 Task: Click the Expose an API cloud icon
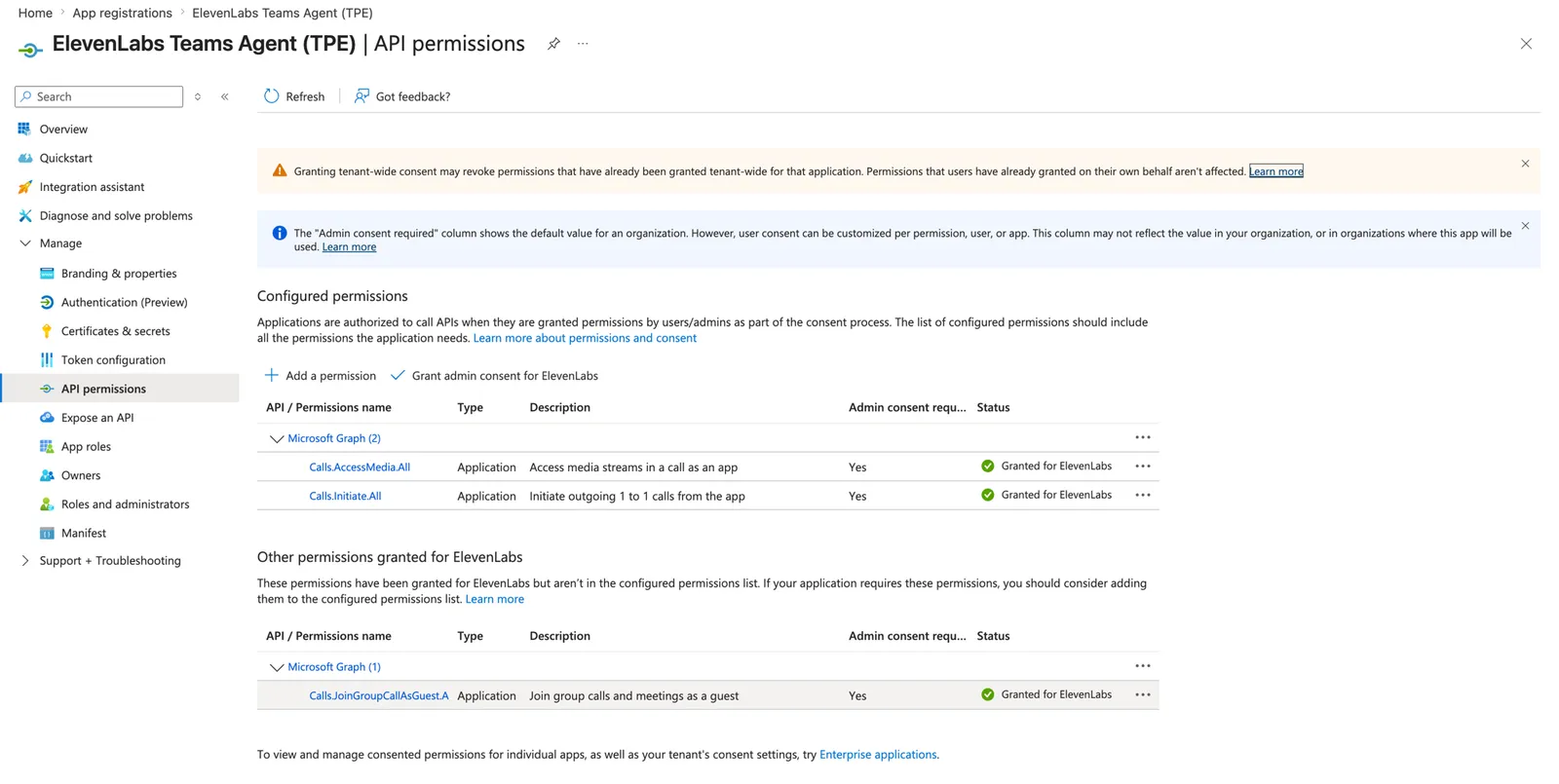47,417
